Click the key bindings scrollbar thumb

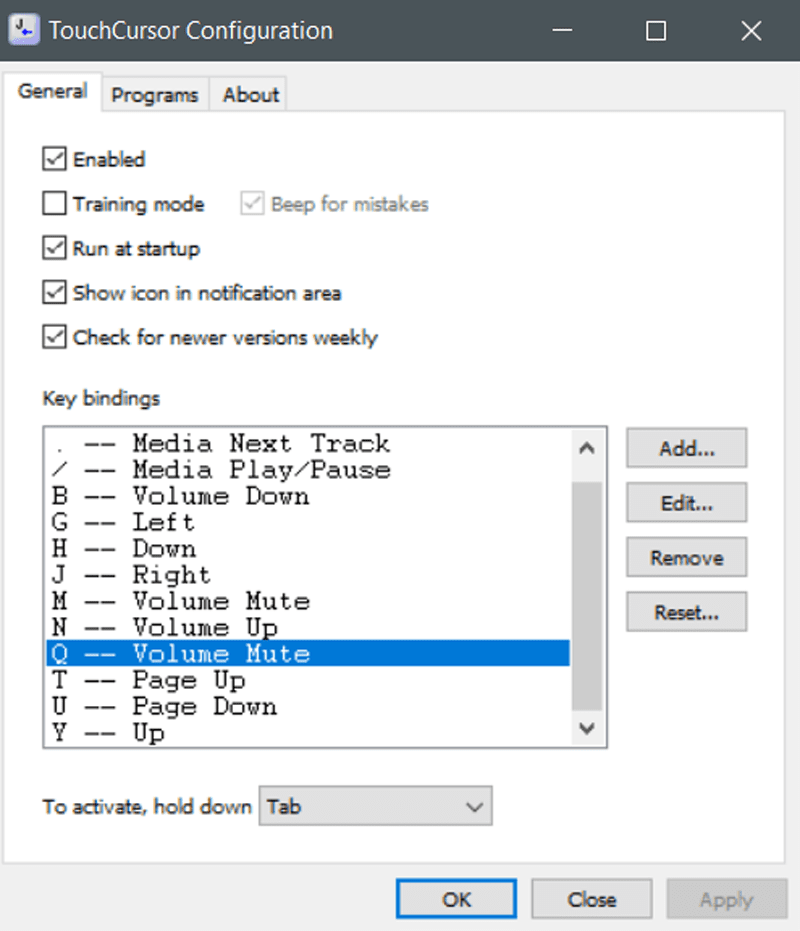(x=587, y=596)
